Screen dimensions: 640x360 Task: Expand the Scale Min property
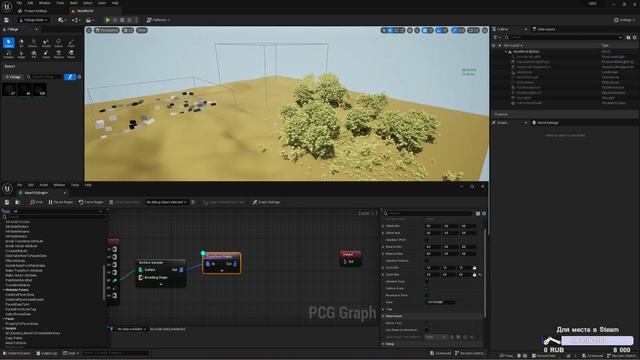pos(383,268)
